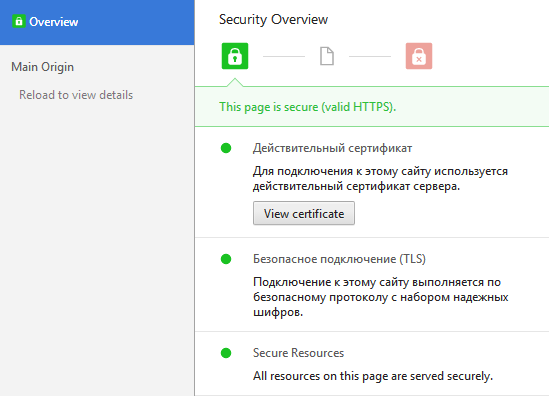Click the server certificate description text

(x=380, y=179)
